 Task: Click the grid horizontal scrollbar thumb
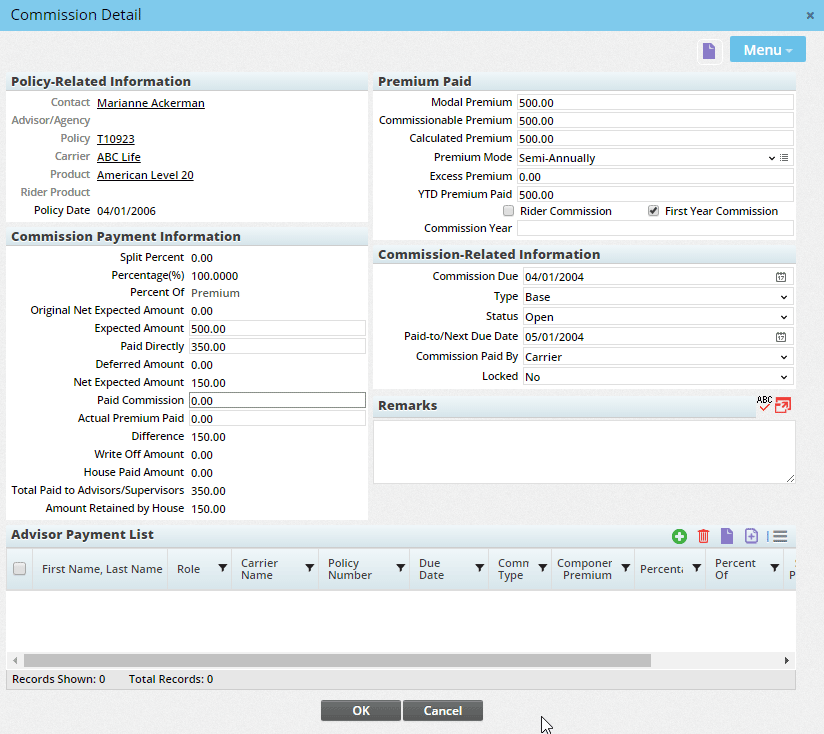point(337,661)
